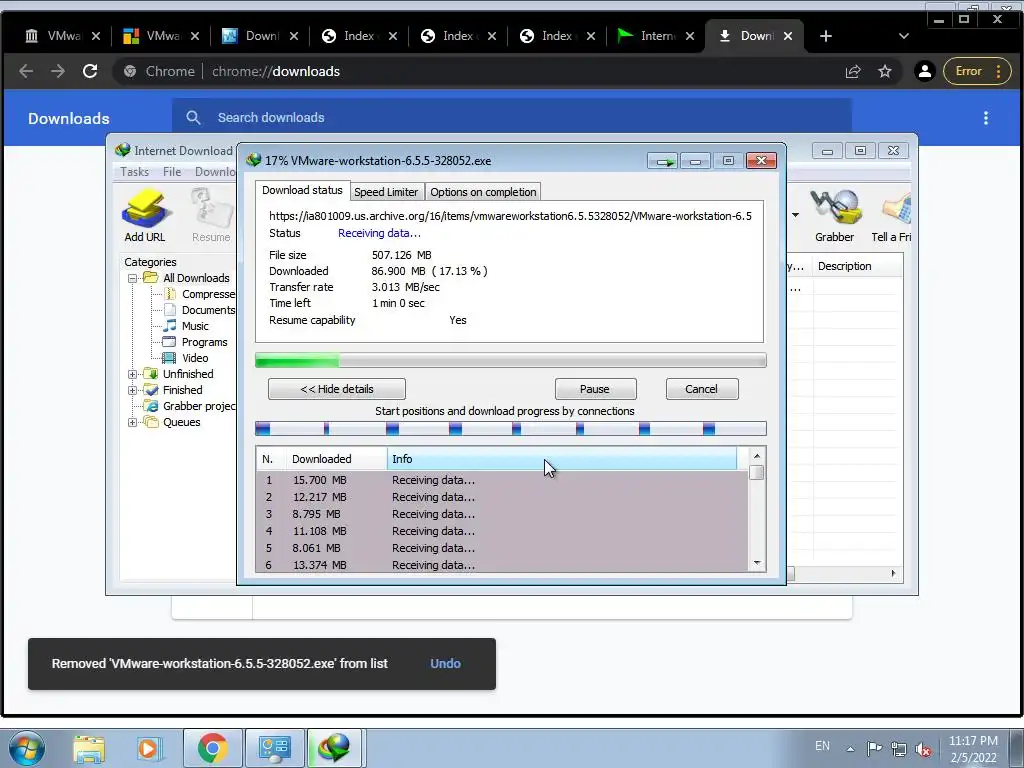Switch to Speed Limiter tab
The width and height of the screenshot is (1024, 768).
pyautogui.click(x=386, y=192)
